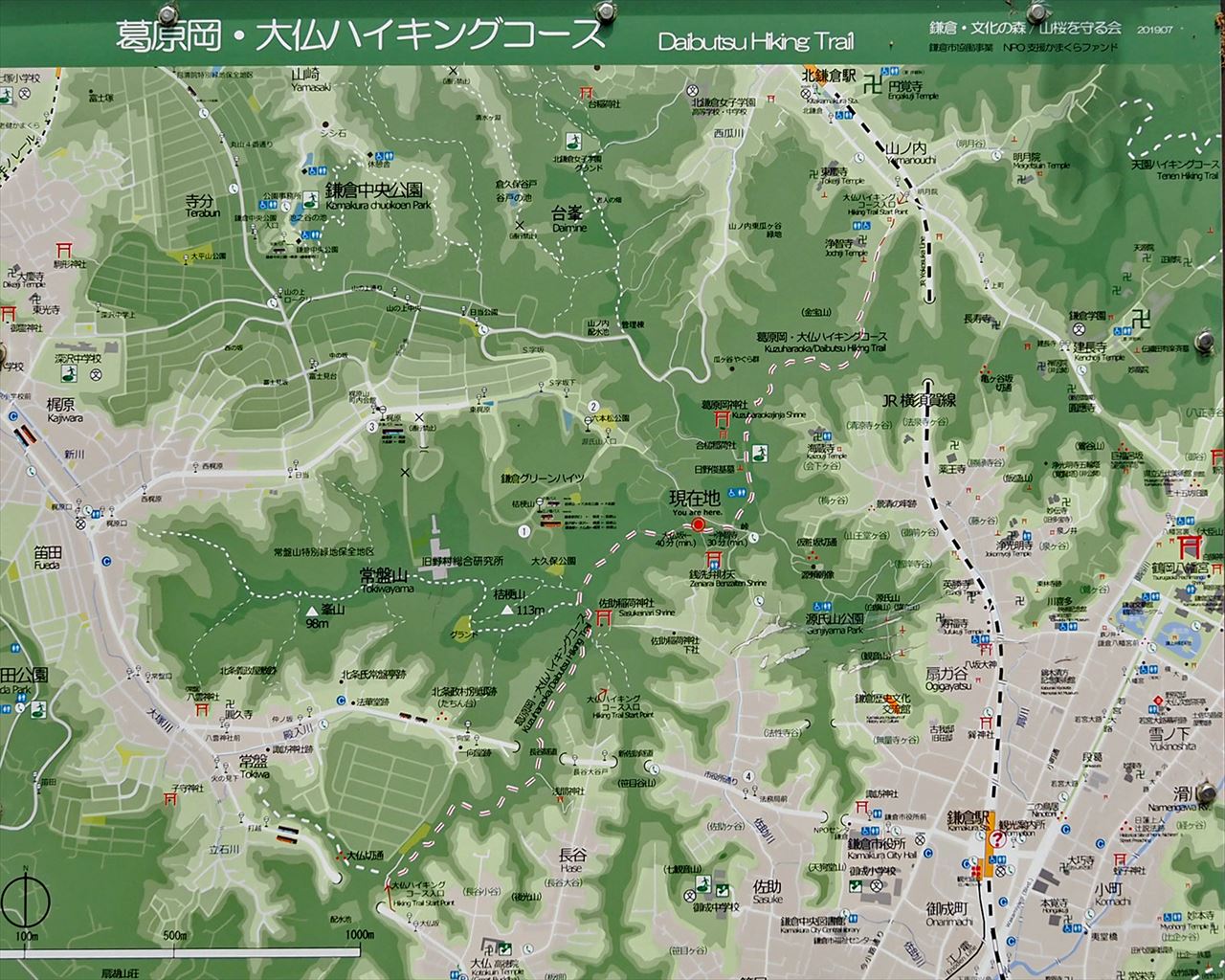
Task: Click the Tsurugaoka Hachimangu large torii icon
Action: point(1192,546)
